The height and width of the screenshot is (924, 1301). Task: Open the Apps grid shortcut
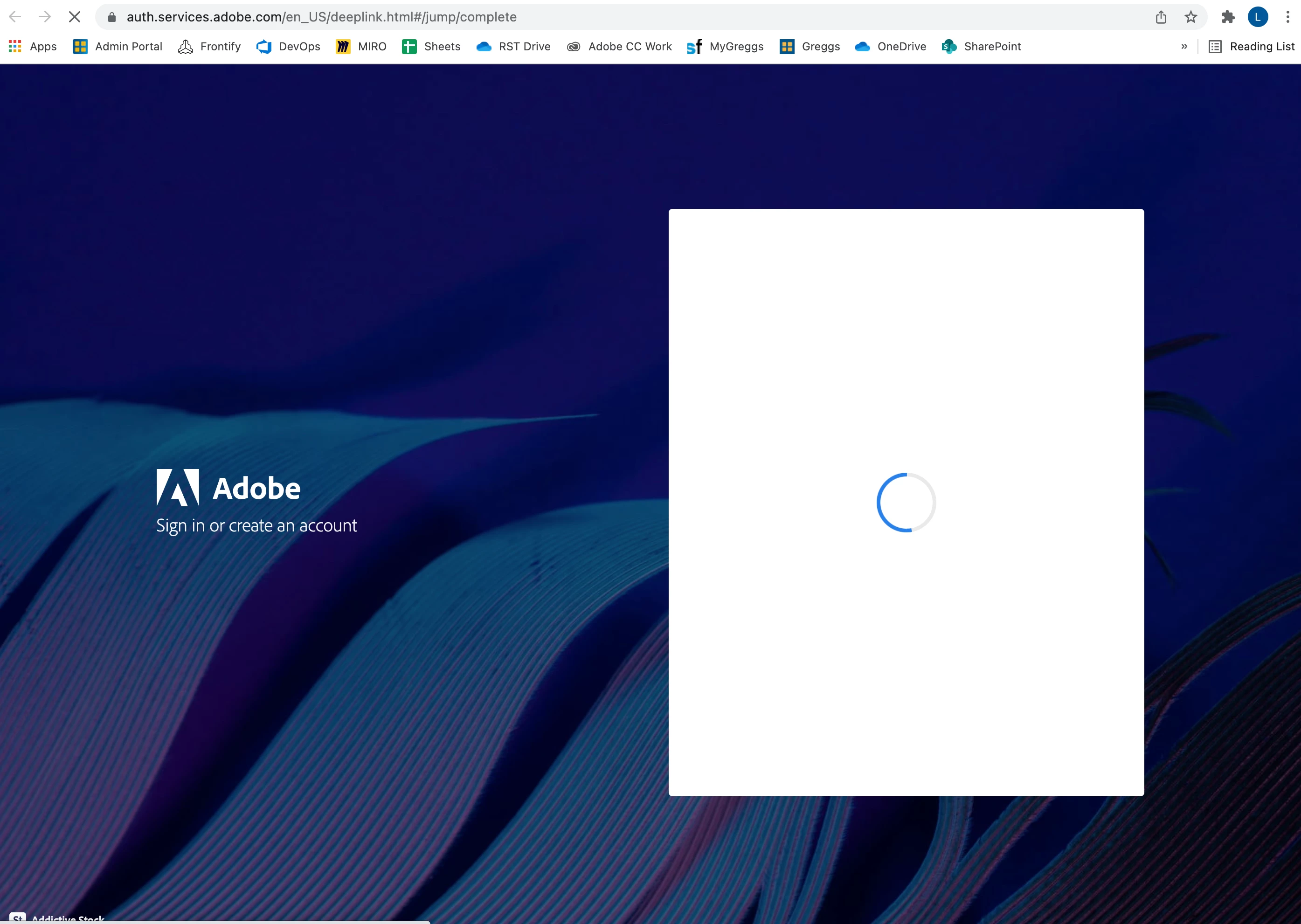tap(33, 47)
